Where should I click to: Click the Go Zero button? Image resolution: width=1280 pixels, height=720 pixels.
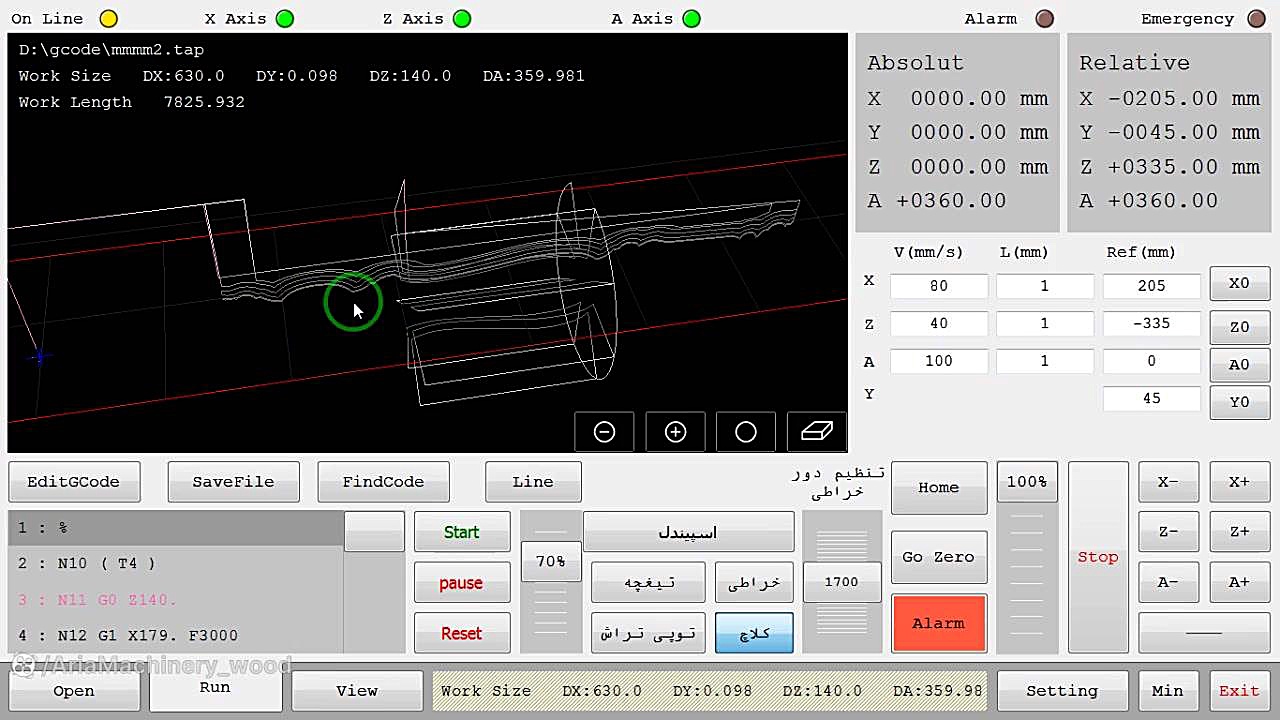tap(939, 557)
